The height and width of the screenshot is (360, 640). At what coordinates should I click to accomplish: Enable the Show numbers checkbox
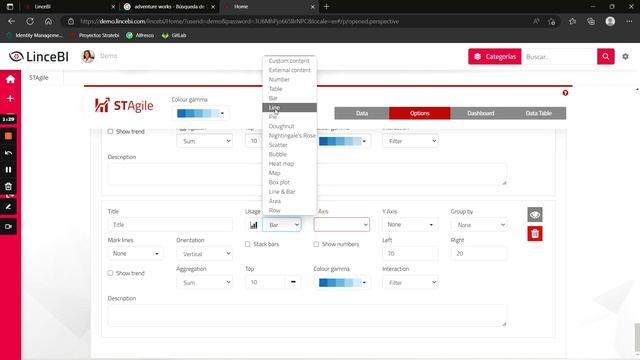316,244
